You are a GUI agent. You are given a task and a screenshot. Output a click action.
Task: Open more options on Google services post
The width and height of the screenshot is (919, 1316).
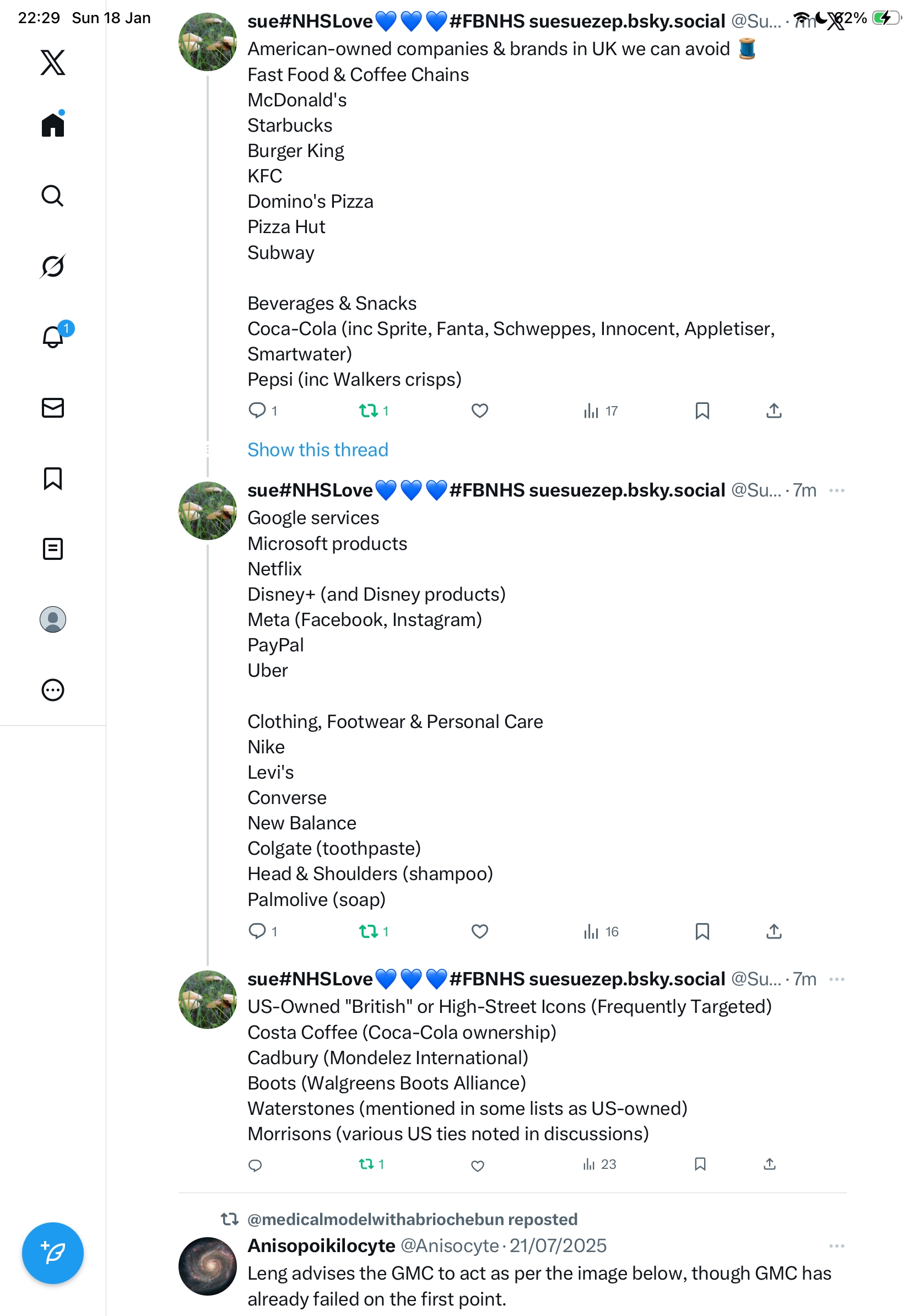click(x=836, y=490)
